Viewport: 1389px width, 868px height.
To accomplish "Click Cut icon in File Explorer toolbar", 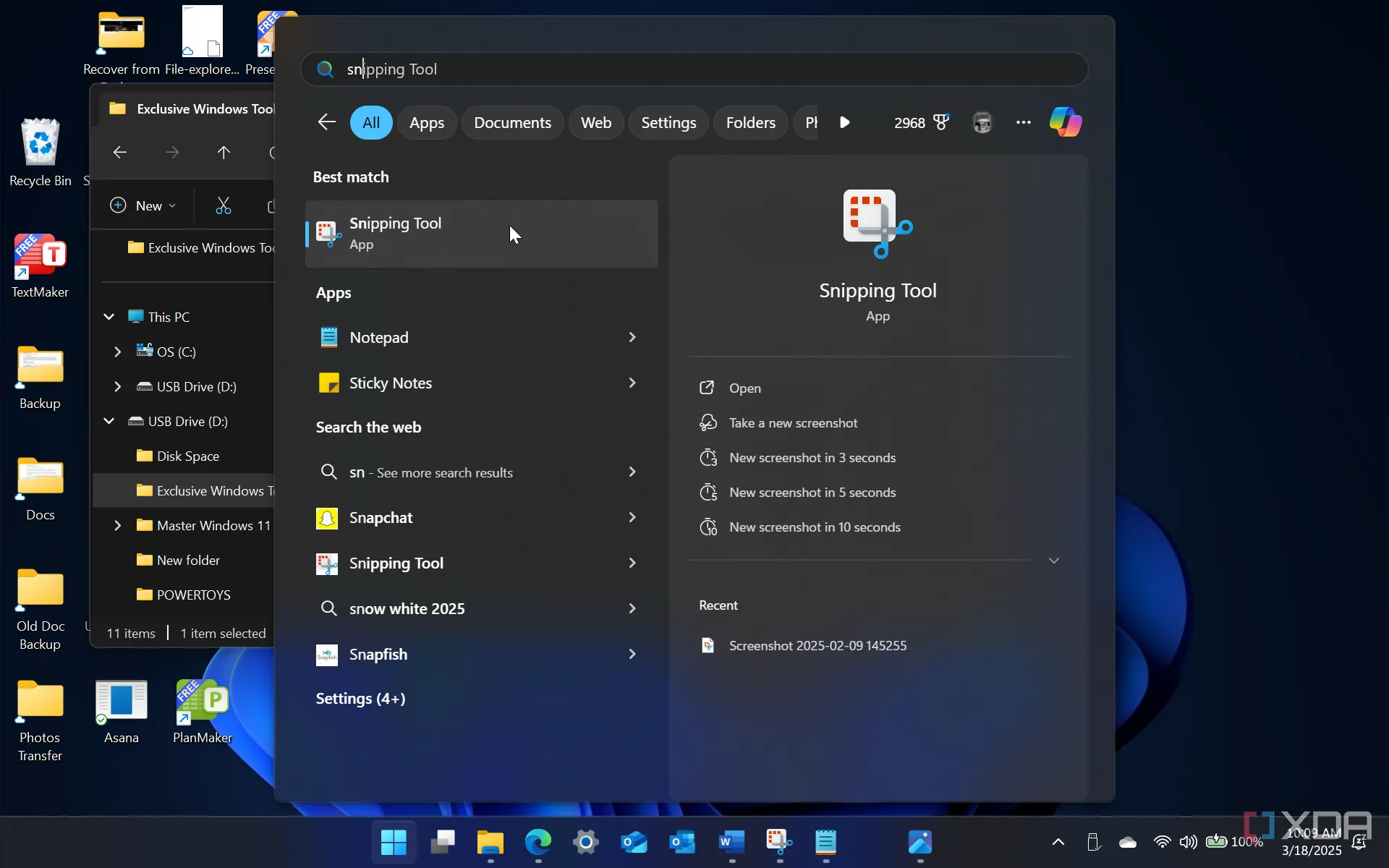I will [224, 205].
